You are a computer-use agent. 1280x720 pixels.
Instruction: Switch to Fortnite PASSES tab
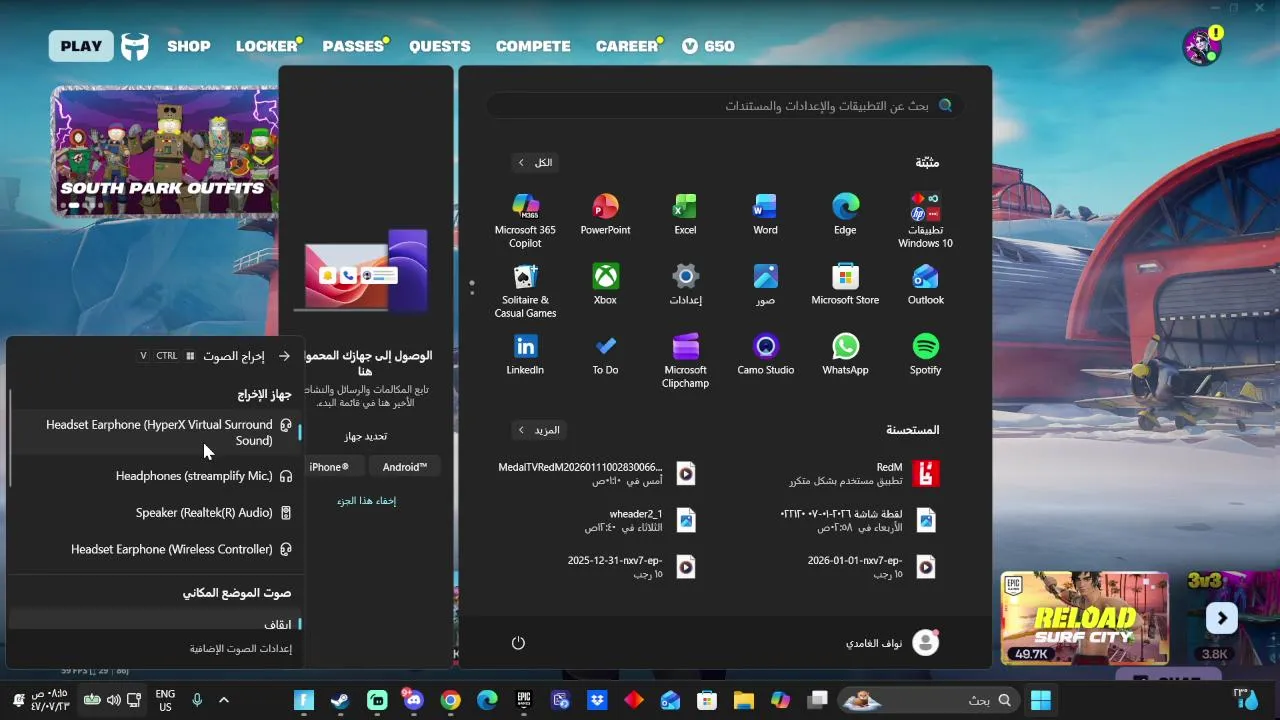pyautogui.click(x=354, y=46)
